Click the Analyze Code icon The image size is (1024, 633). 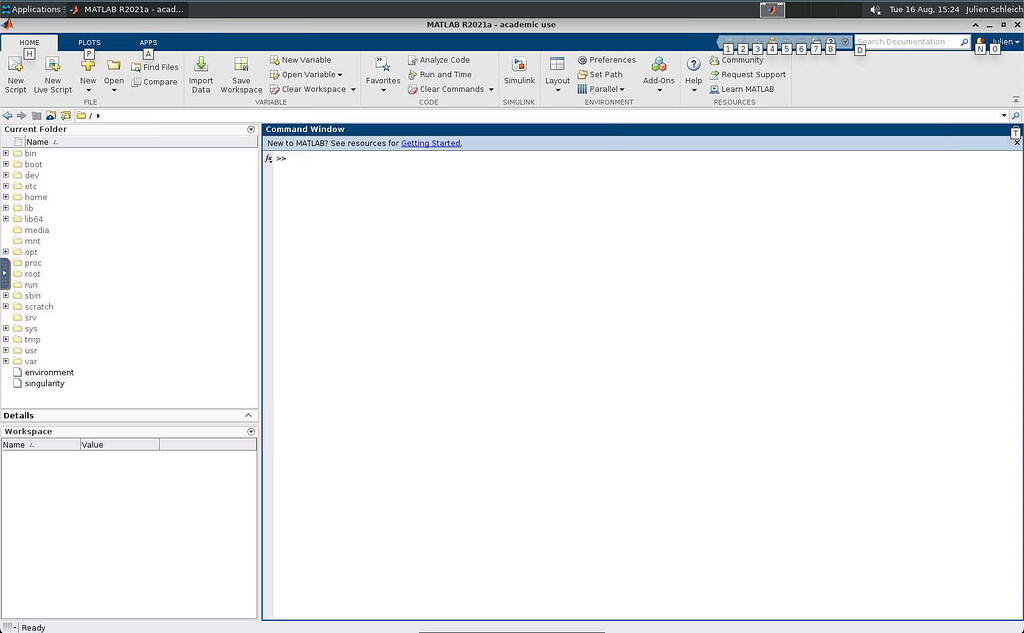(412, 60)
